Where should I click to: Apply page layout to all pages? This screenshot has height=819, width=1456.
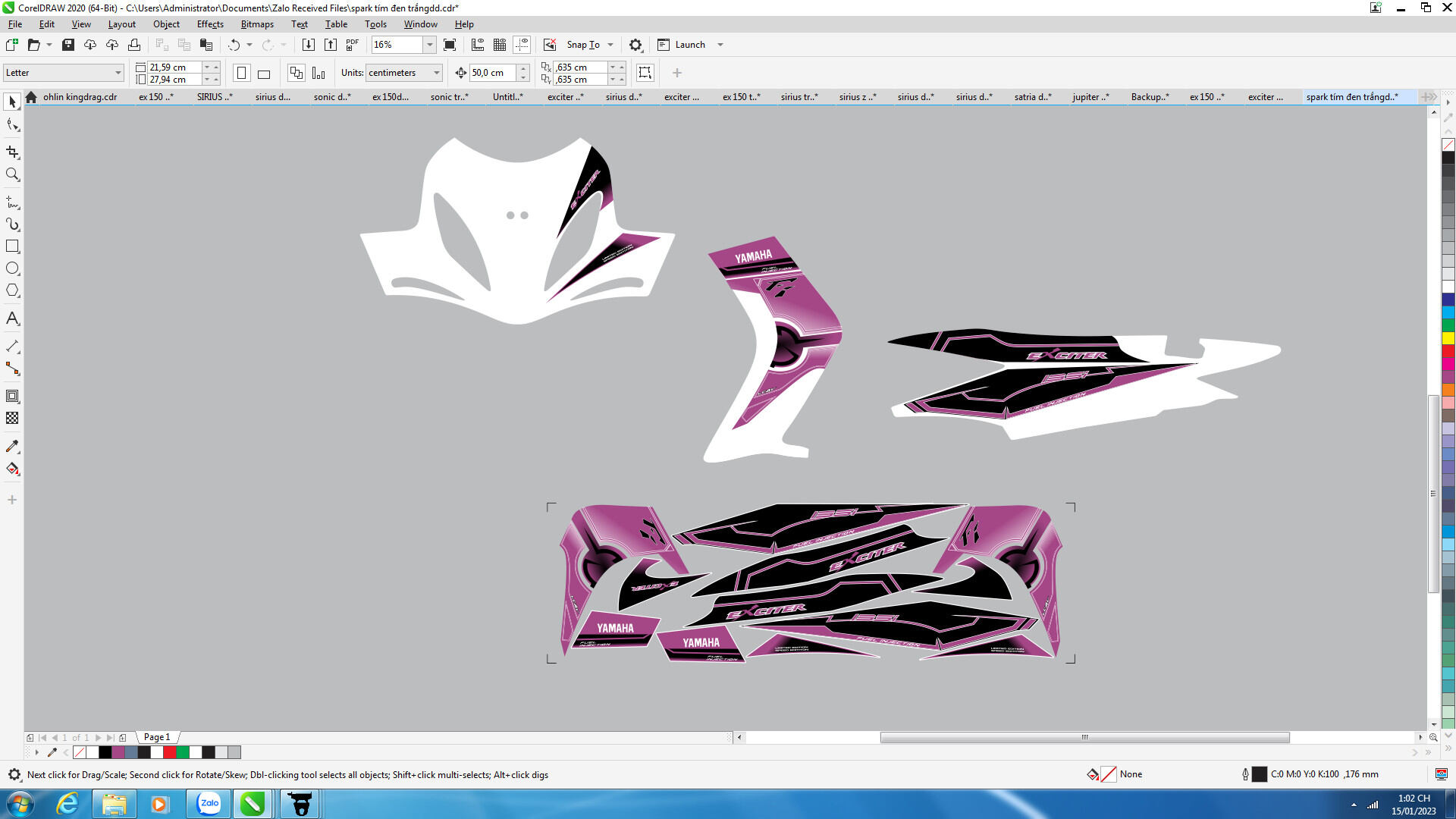click(x=297, y=73)
